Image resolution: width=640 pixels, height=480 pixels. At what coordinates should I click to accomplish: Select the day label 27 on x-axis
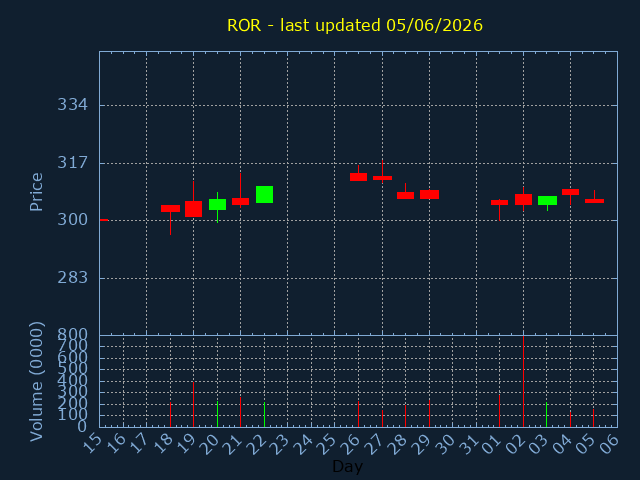click(x=375, y=444)
